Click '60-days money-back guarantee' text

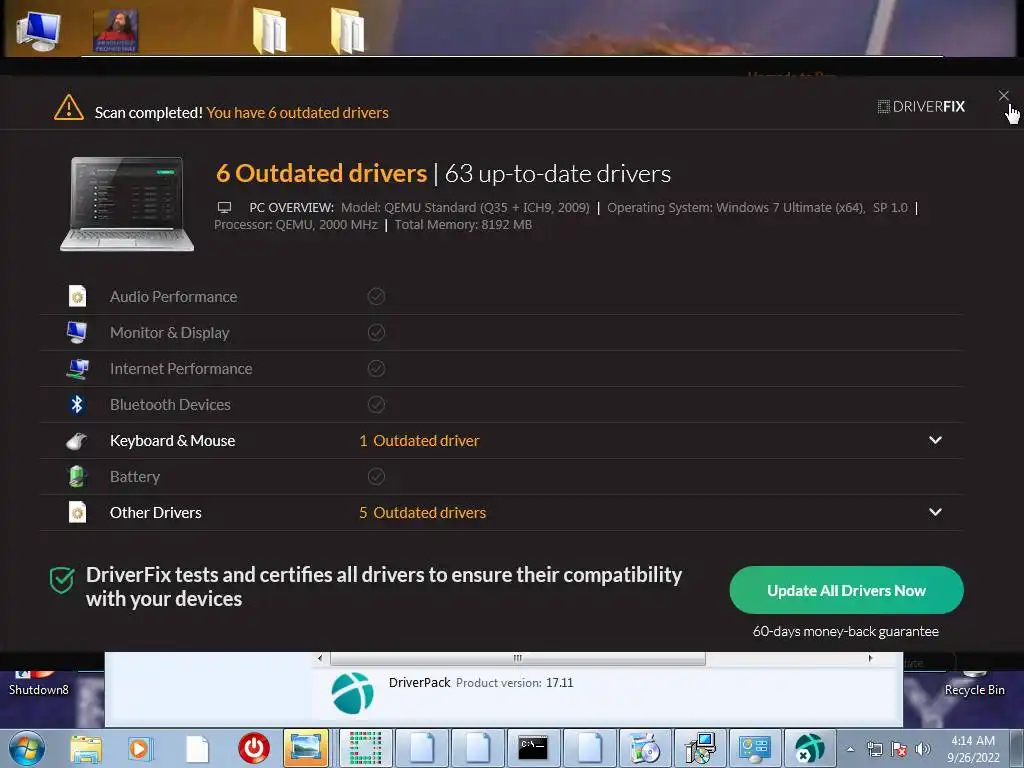(x=846, y=632)
